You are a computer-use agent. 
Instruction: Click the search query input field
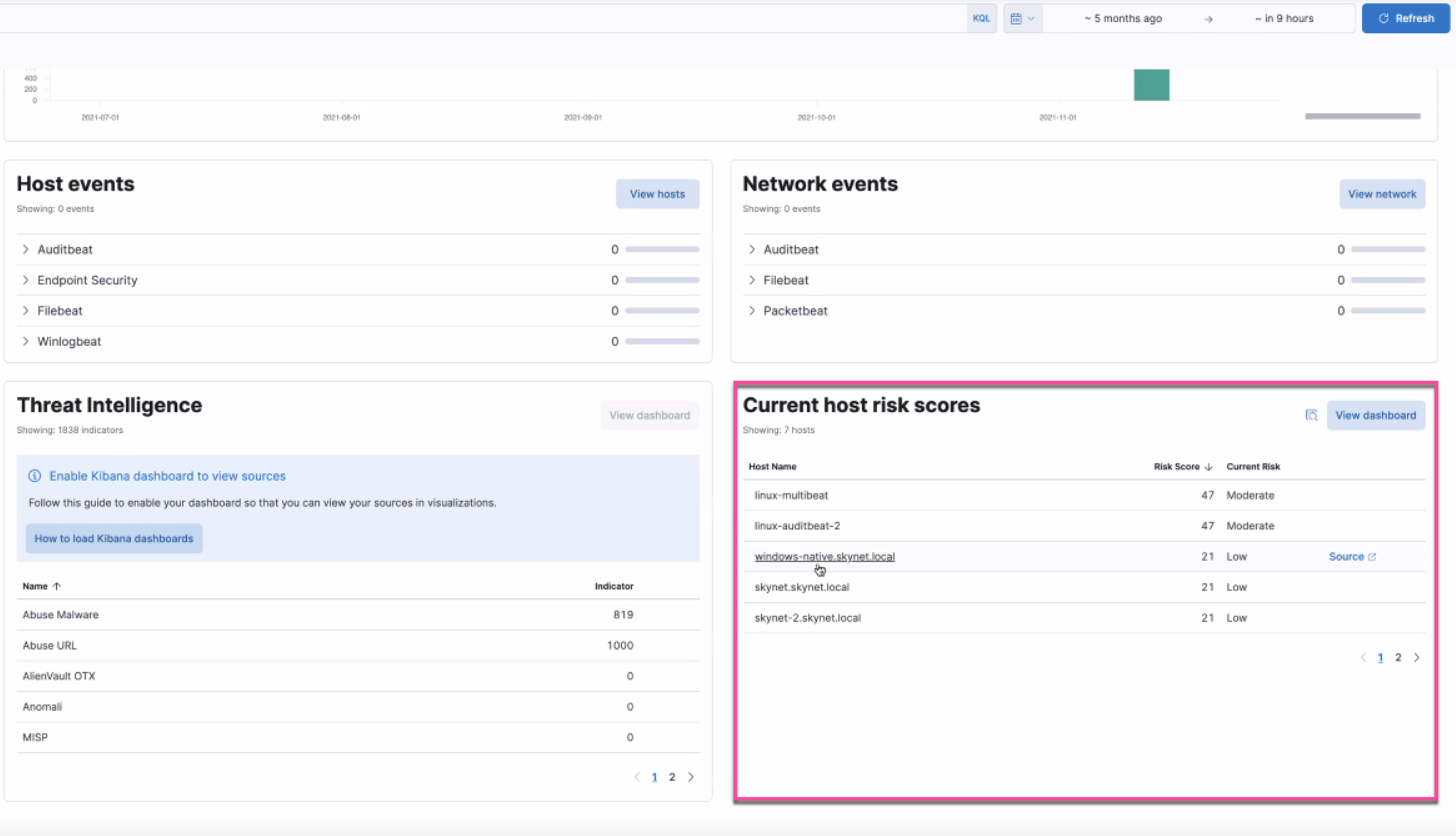click(480, 18)
